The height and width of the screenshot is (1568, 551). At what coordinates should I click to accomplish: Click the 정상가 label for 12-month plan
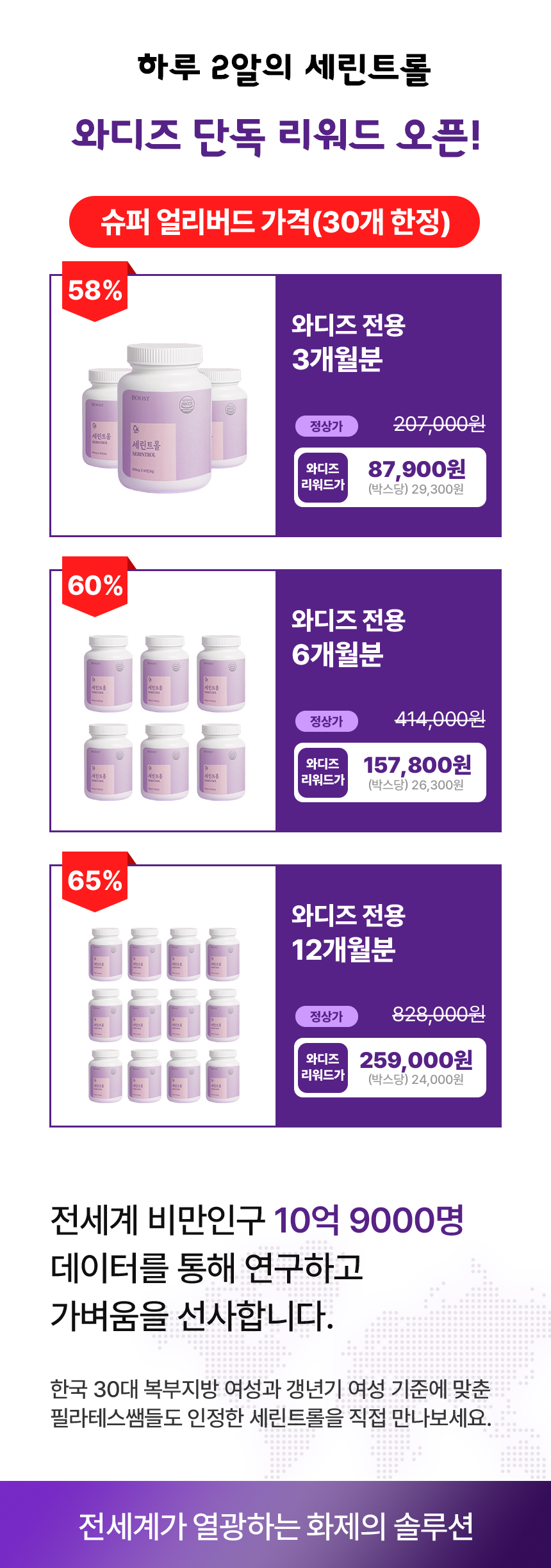326,1017
